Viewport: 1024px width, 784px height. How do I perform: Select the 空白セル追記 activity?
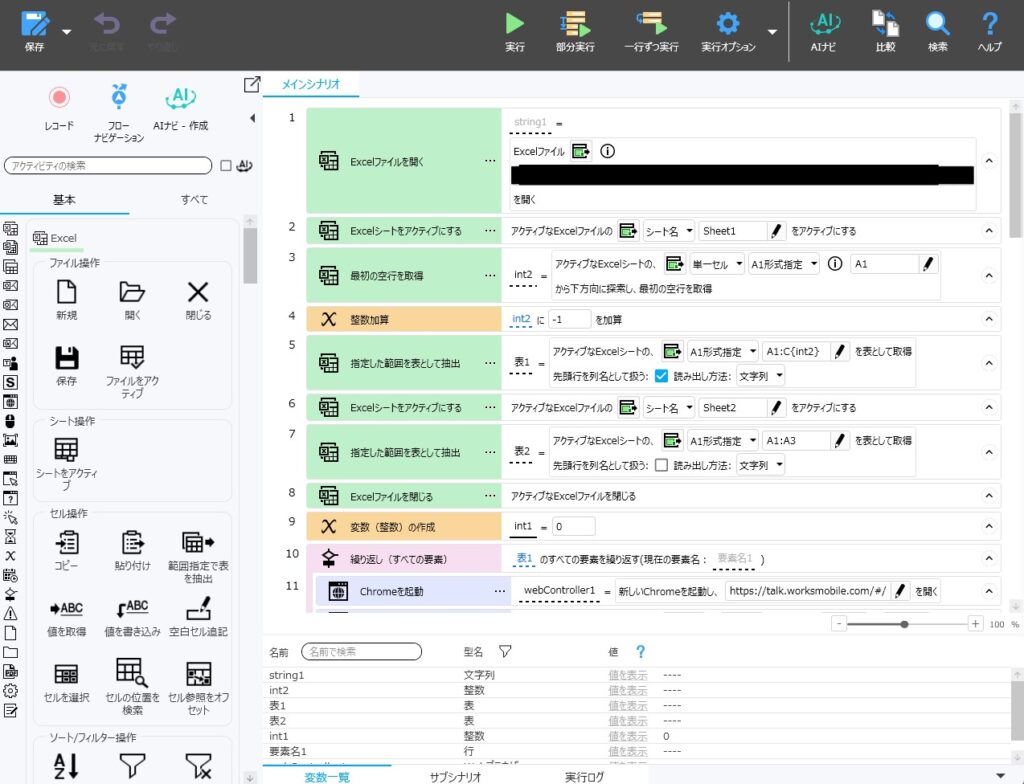[198, 616]
